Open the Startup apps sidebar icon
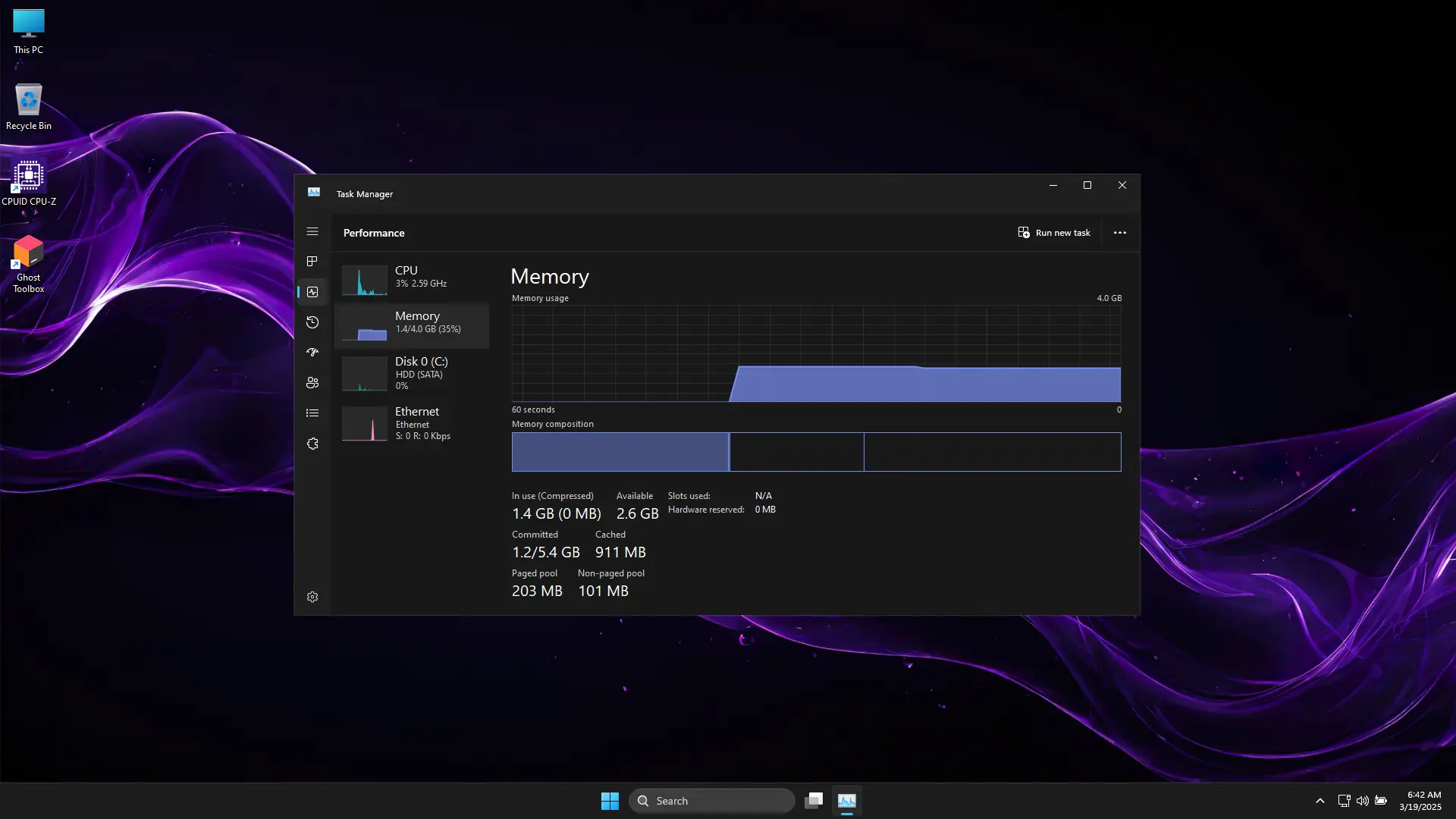1456x819 pixels. (x=312, y=353)
